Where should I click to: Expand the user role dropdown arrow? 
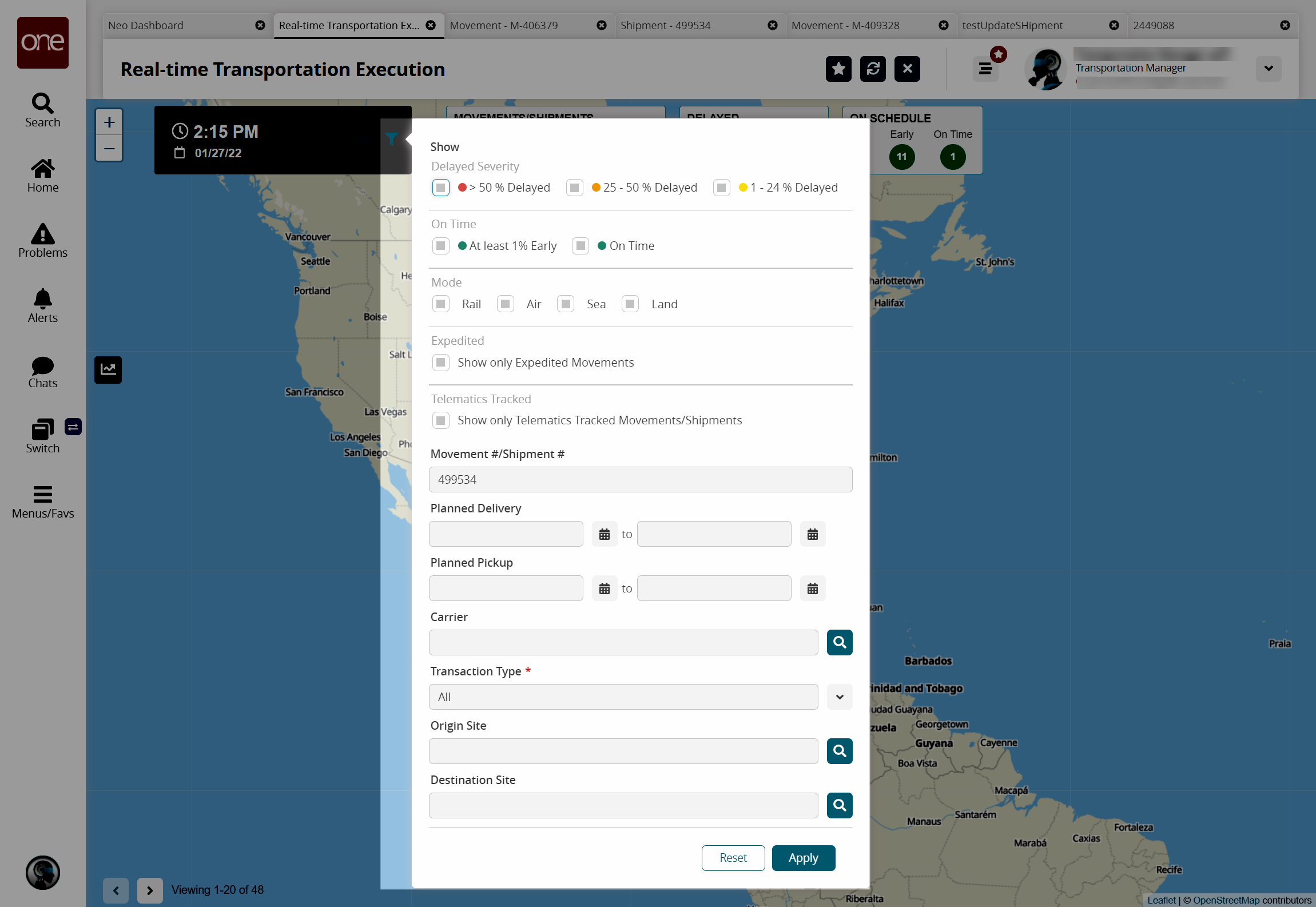[x=1268, y=69]
